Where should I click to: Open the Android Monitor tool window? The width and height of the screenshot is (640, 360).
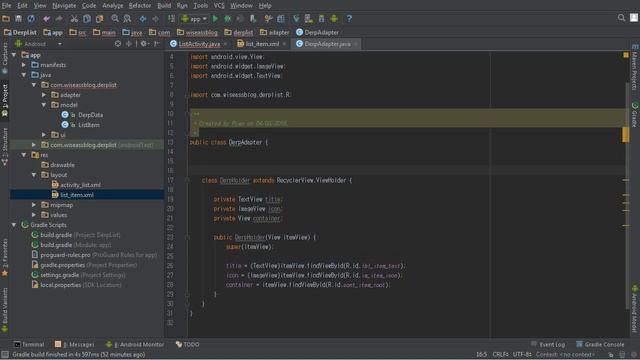pos(135,344)
